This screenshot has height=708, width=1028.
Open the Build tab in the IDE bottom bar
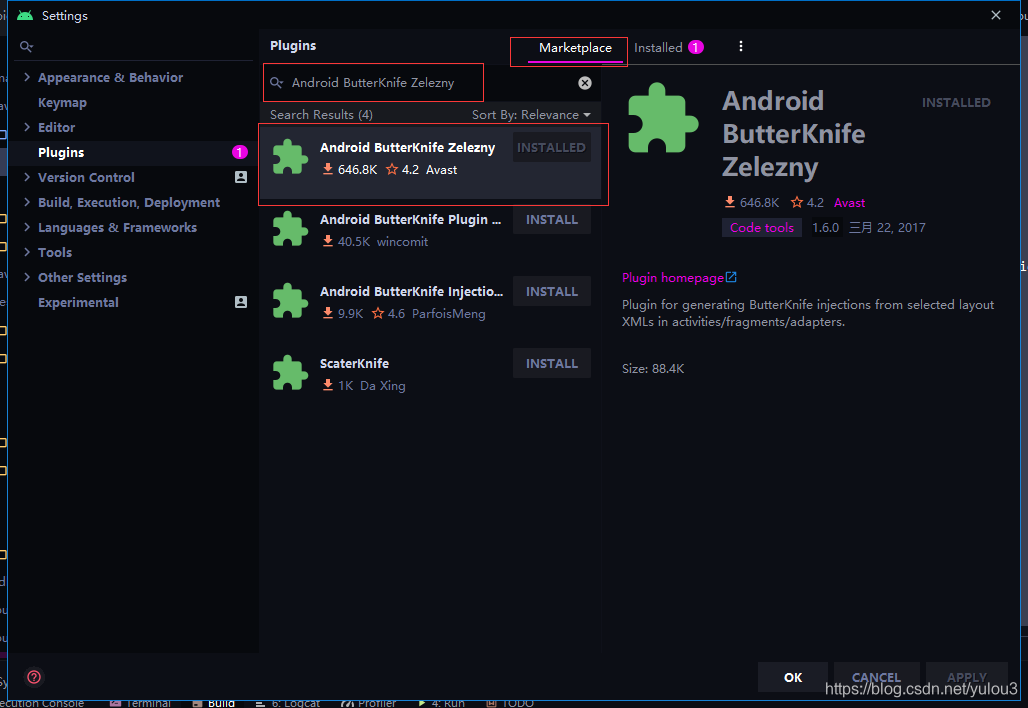(x=214, y=703)
